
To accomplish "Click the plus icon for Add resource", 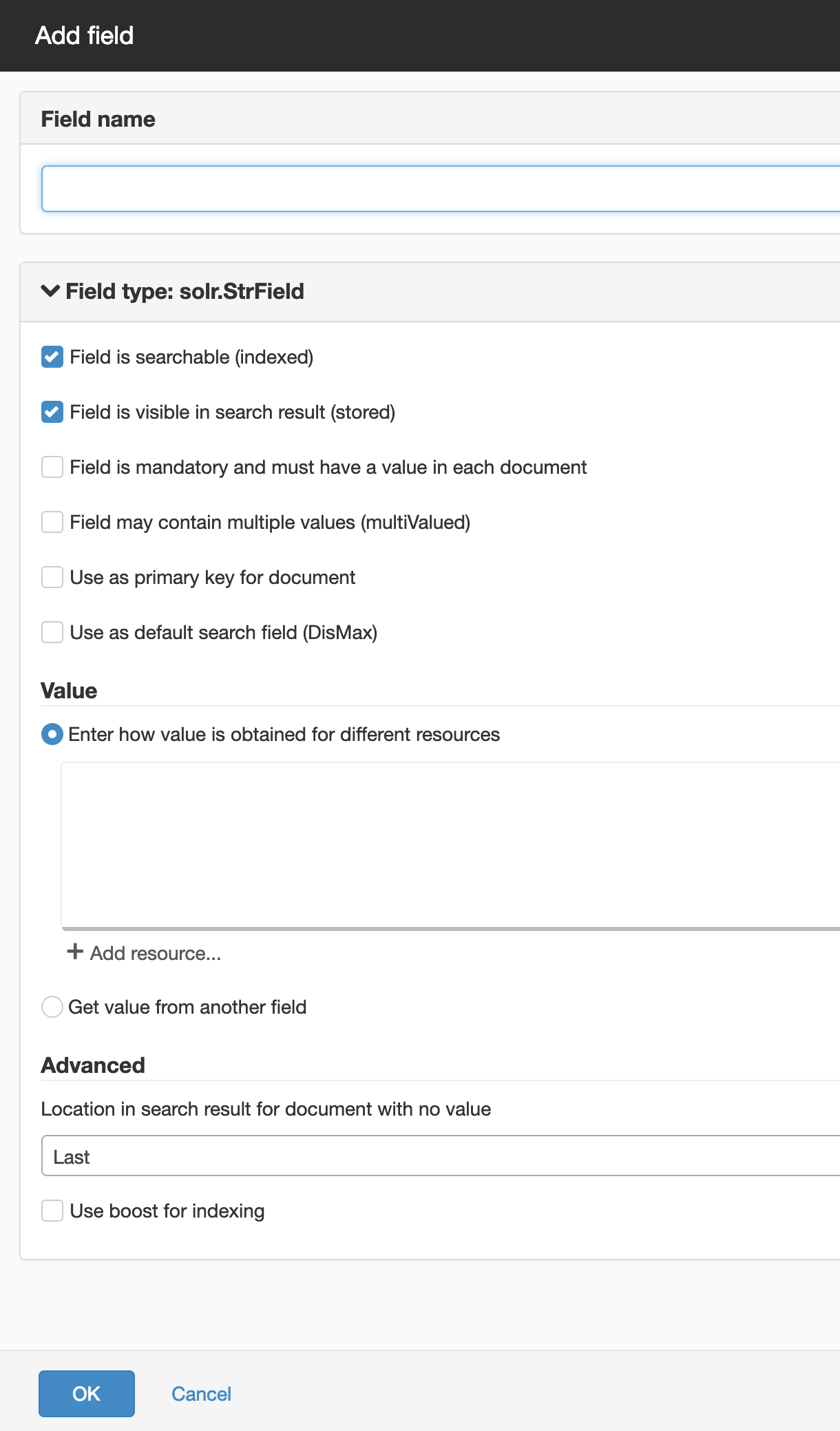I will pos(75,952).
